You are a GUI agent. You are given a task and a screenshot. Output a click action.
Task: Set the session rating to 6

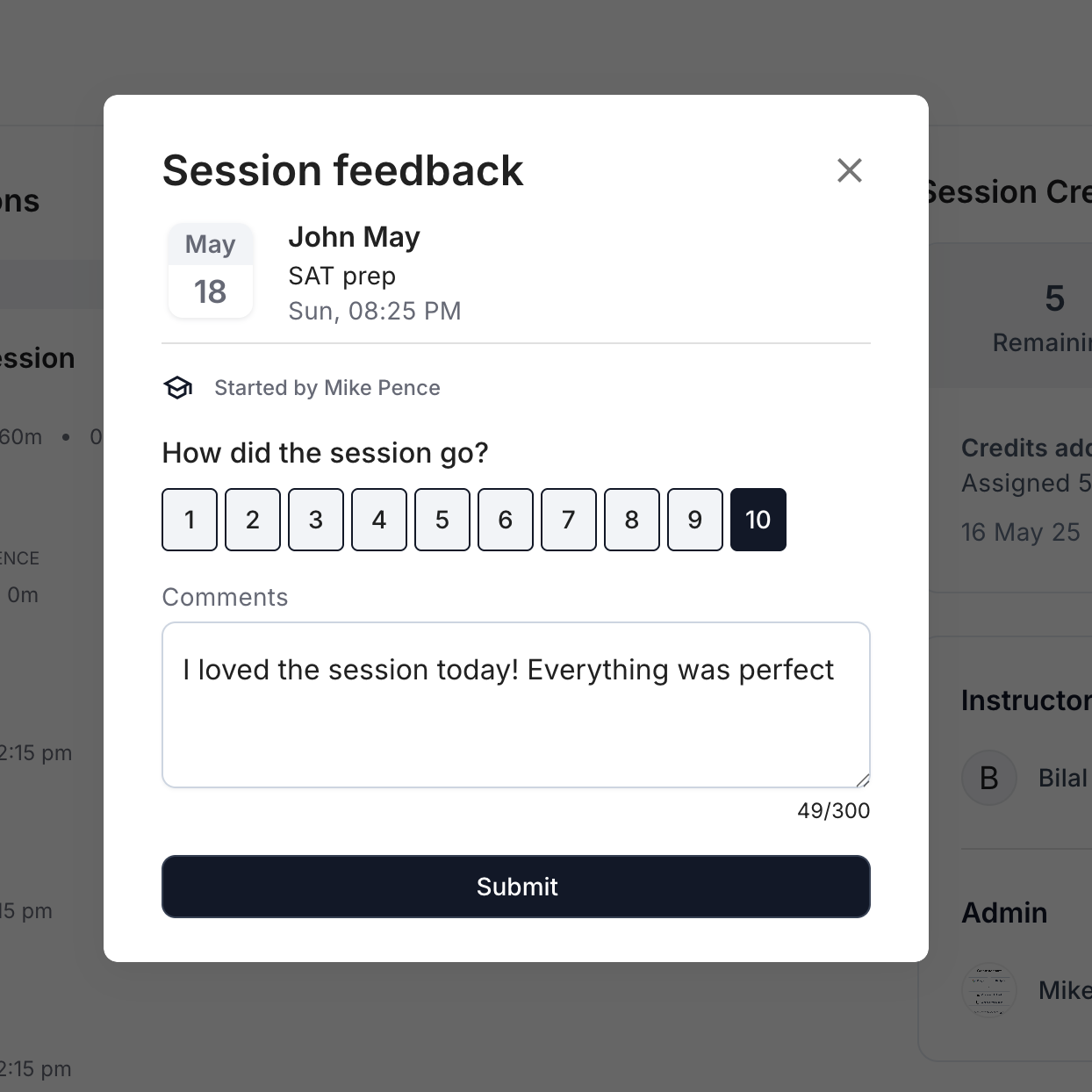pyautogui.click(x=506, y=520)
